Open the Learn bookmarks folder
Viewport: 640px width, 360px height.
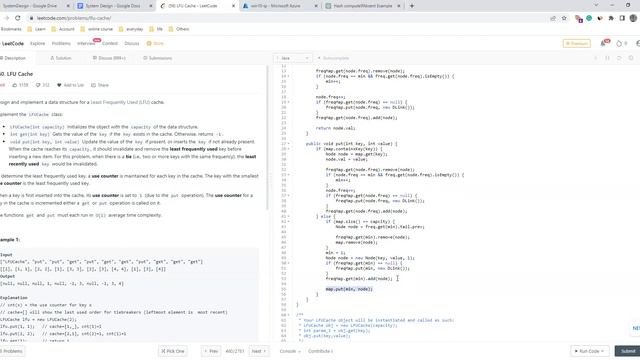pyautogui.click(x=36, y=29)
